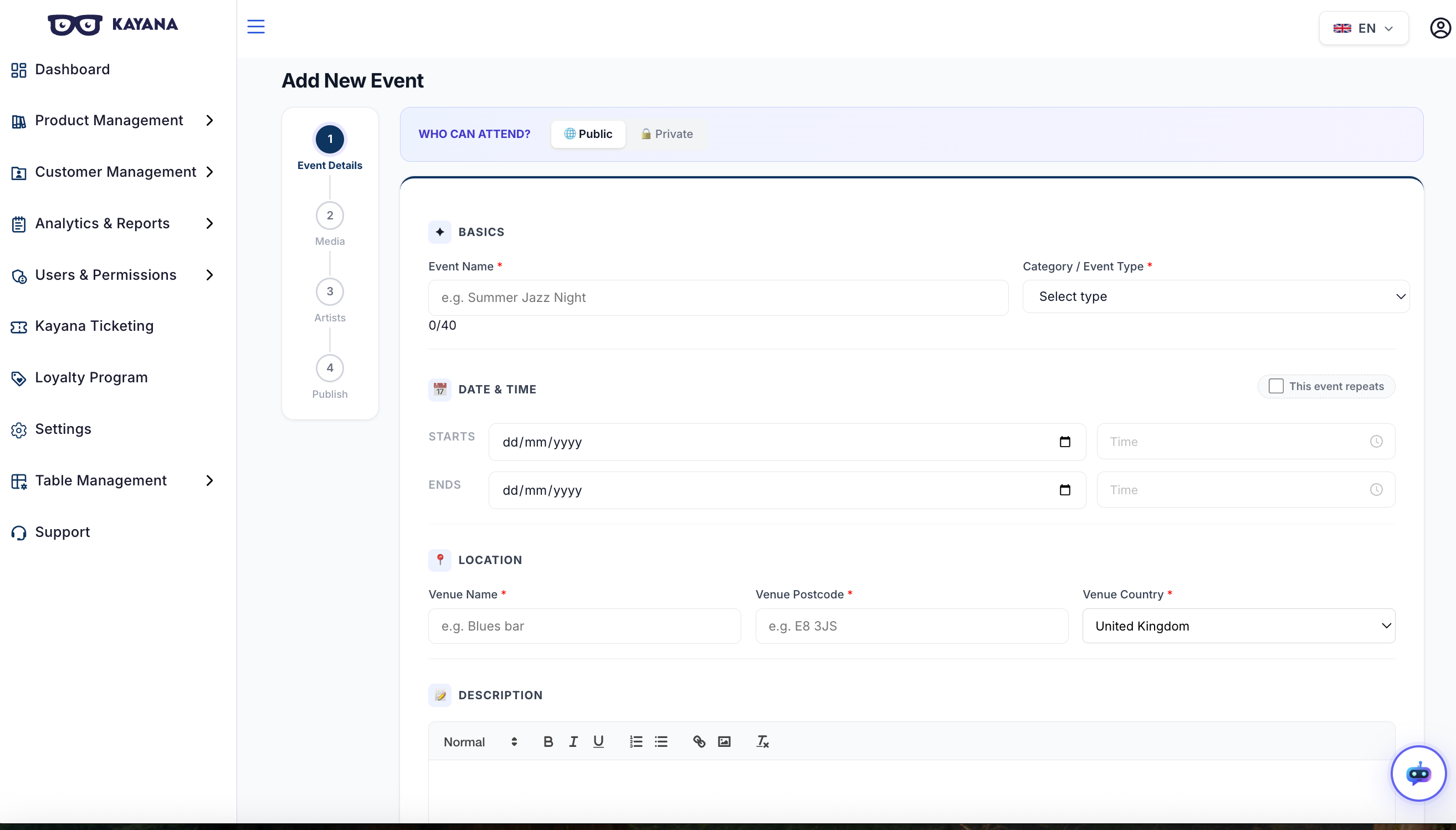The height and width of the screenshot is (830, 1456).
Task: Insert an image in description
Action: (x=724, y=742)
